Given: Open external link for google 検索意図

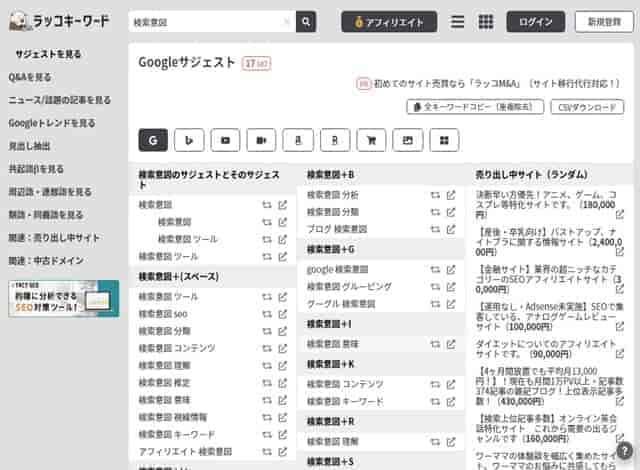Looking at the screenshot, I should tap(451, 270).
